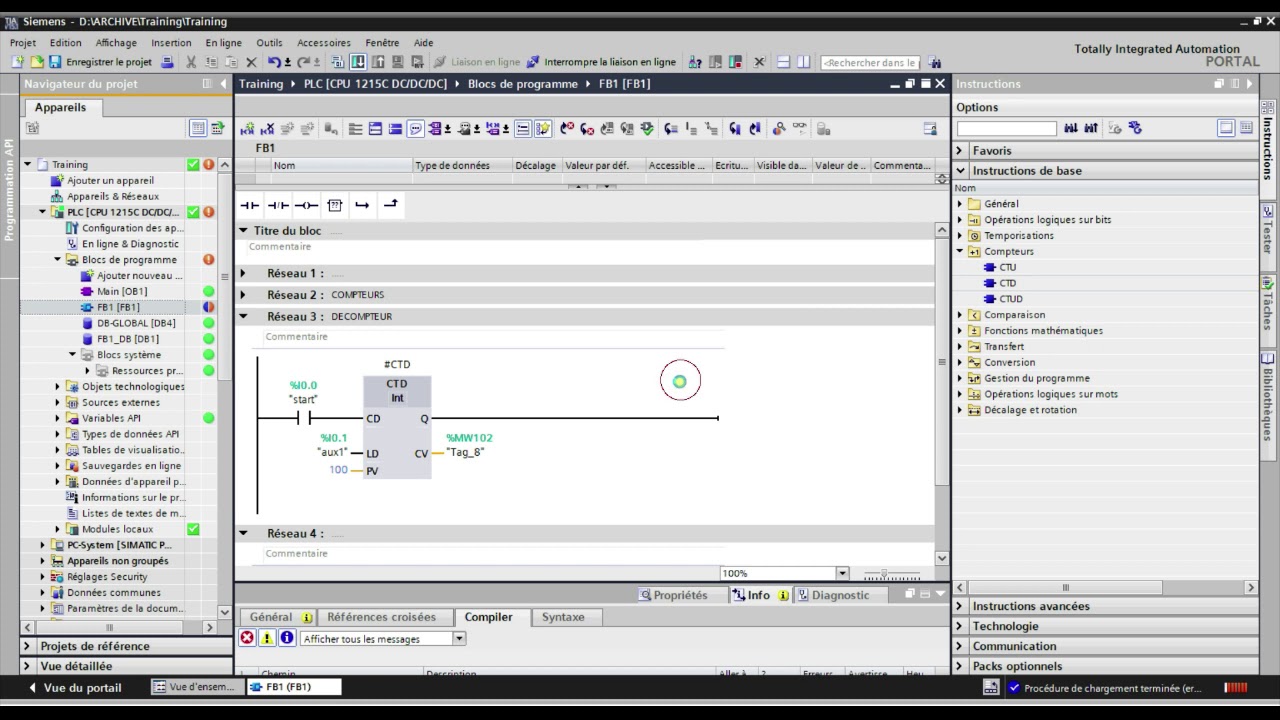Click the search field in Instructions options

1006,128
